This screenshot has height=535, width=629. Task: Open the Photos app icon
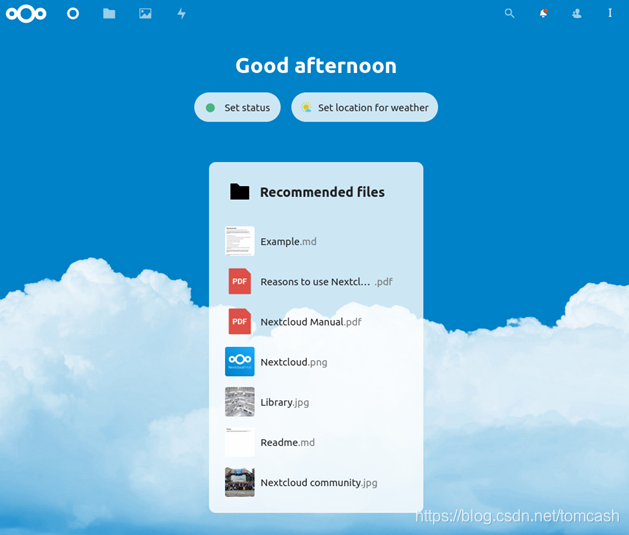(x=145, y=14)
